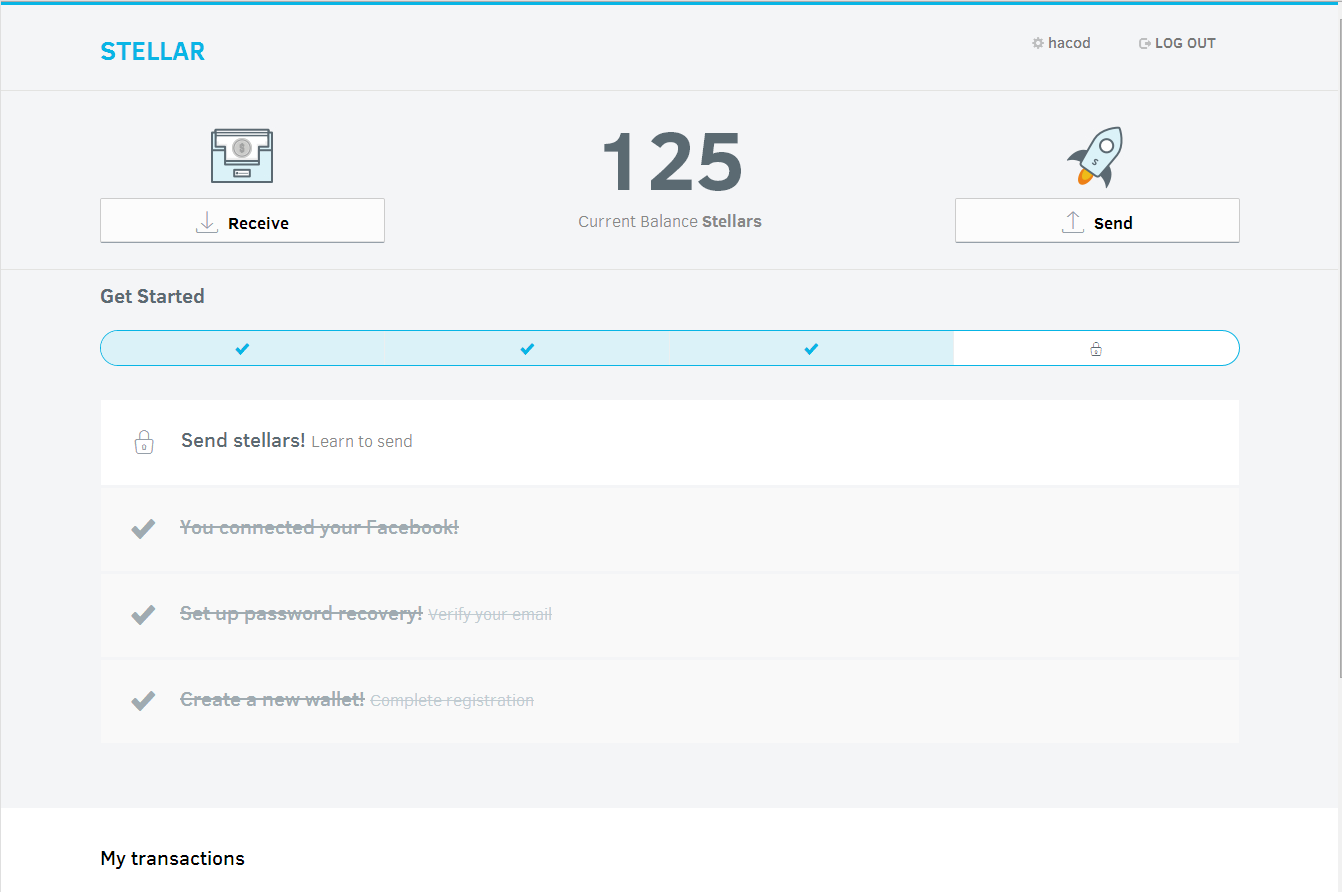
Task: Click the locked step in the progress bar
Action: pyautogui.click(x=1096, y=348)
